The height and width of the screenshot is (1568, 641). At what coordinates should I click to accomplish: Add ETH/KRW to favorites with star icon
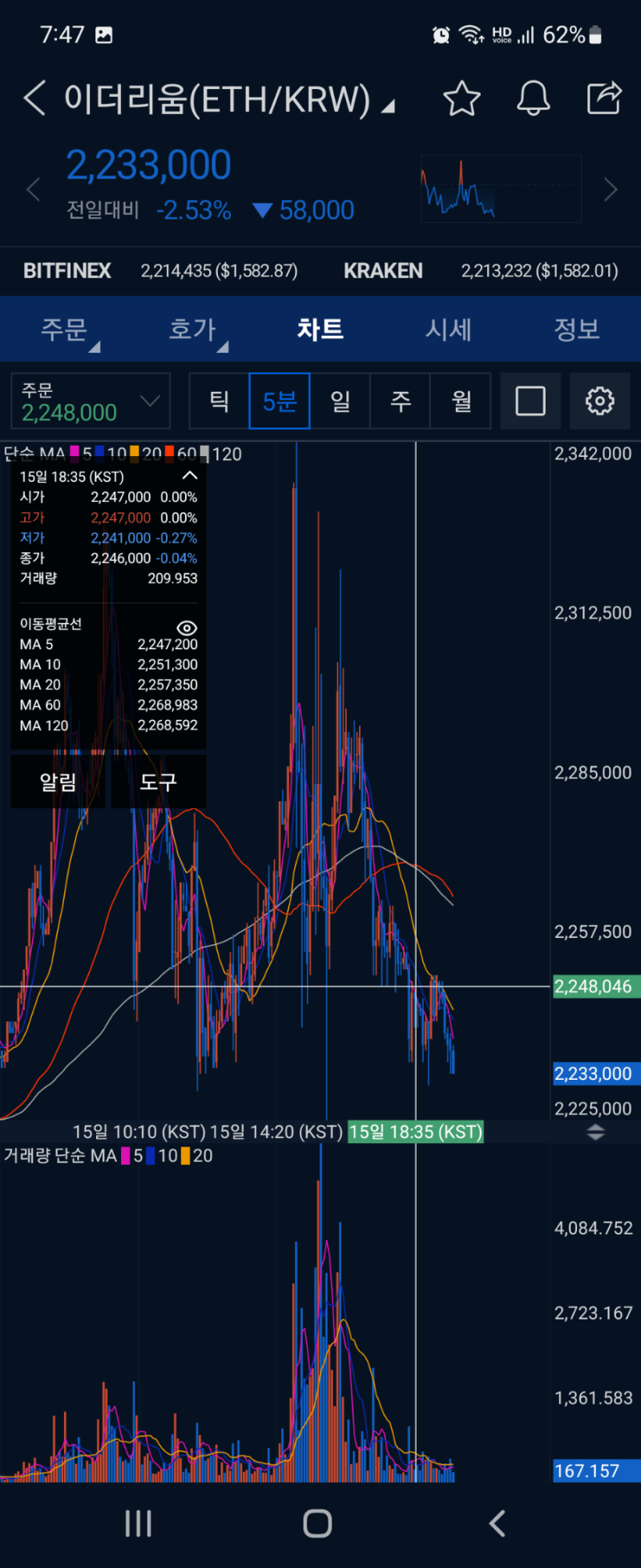pos(462,99)
